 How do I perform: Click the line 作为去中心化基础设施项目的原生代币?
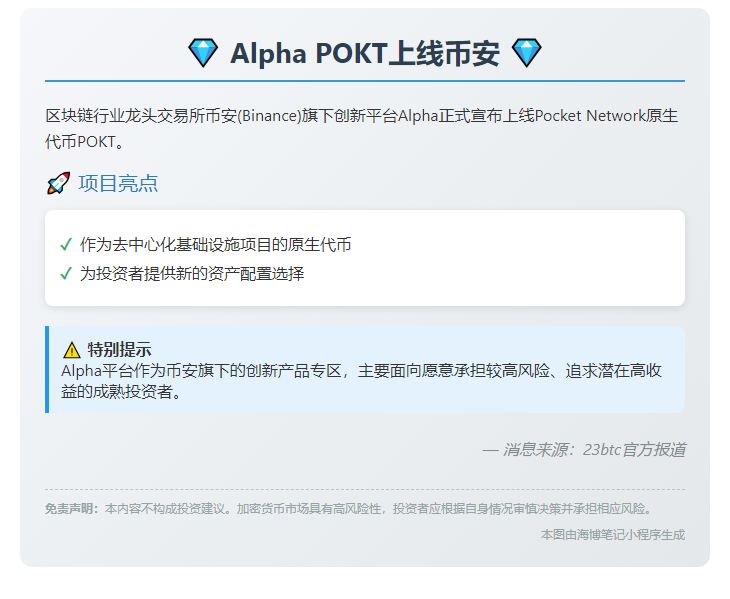click(216, 244)
